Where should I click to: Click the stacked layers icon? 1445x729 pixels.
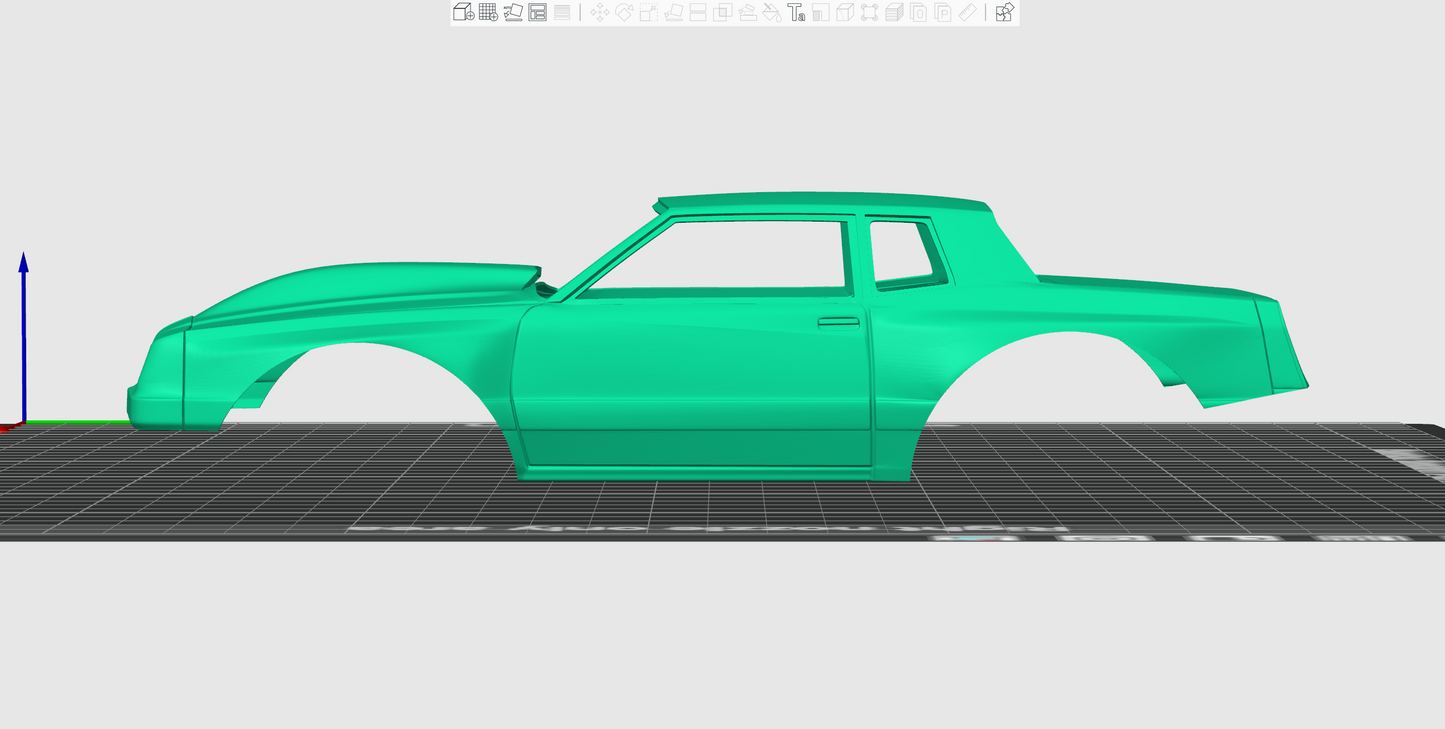click(x=894, y=12)
